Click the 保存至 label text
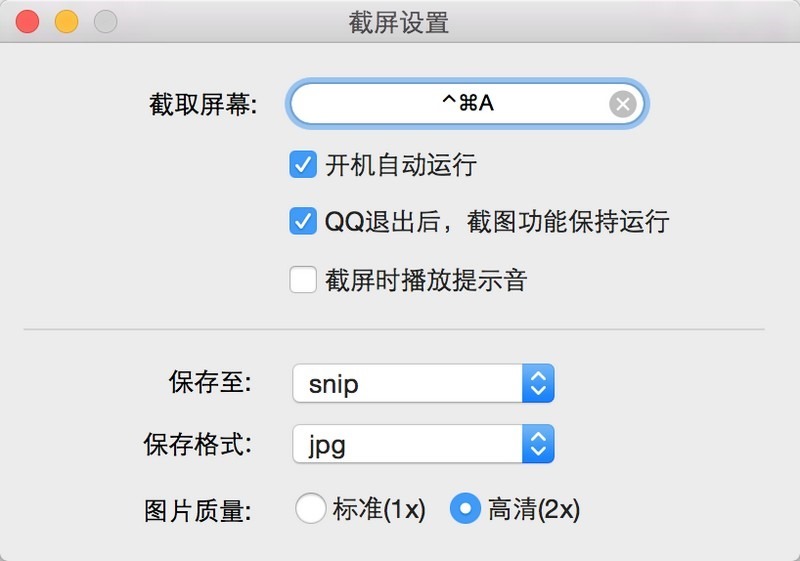The height and width of the screenshot is (561, 800). (x=211, y=384)
